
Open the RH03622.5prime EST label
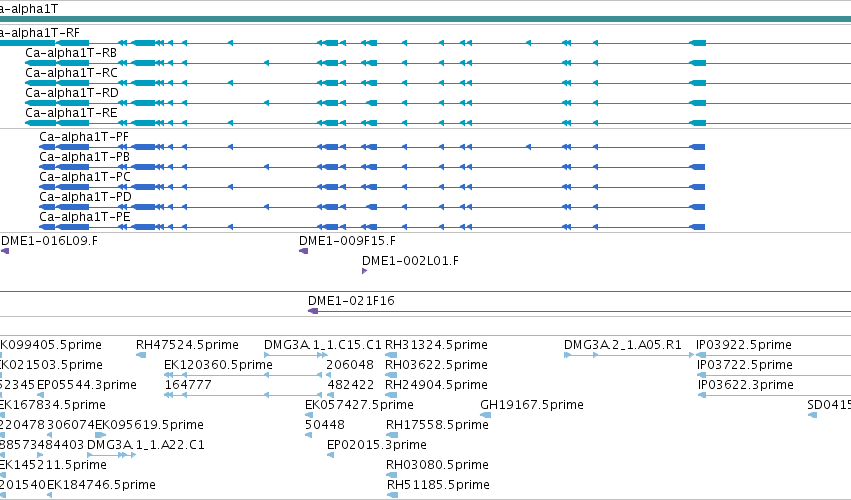[436, 365]
